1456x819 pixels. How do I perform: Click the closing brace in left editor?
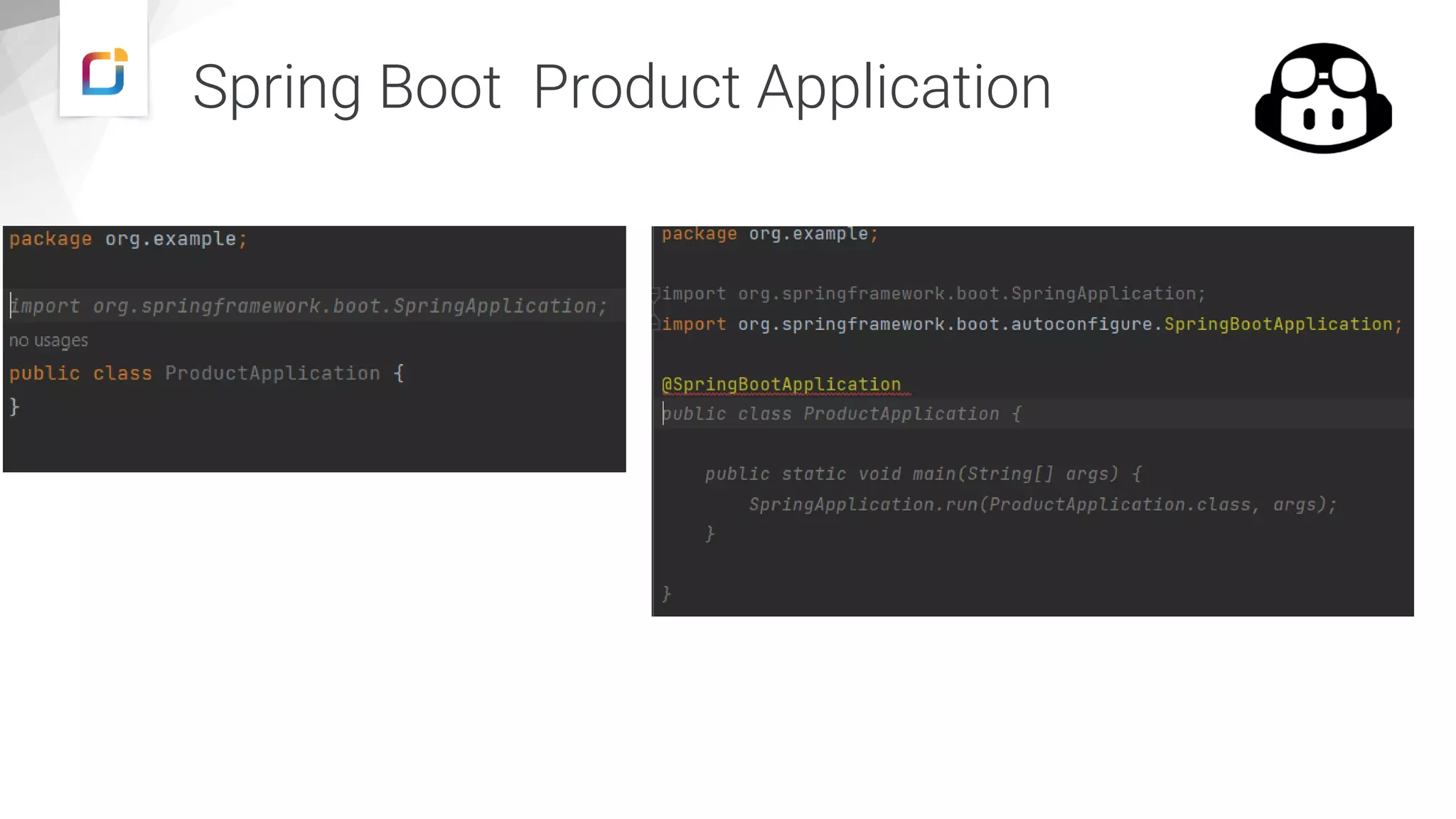pos(14,407)
